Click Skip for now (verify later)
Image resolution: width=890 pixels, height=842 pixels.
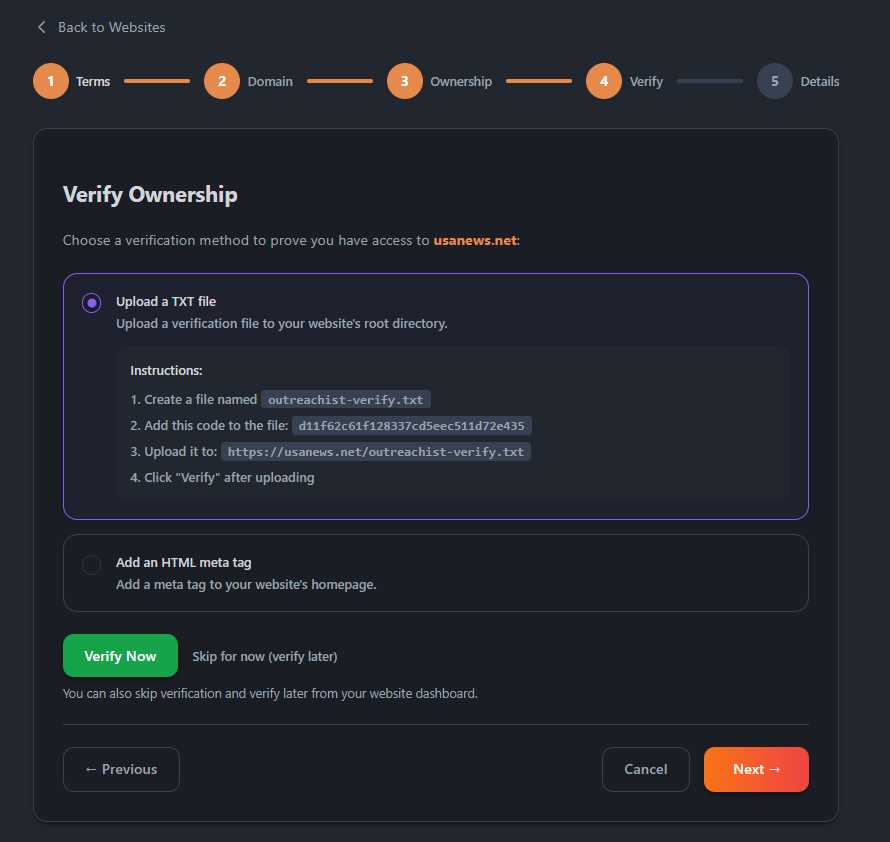[x=264, y=656]
